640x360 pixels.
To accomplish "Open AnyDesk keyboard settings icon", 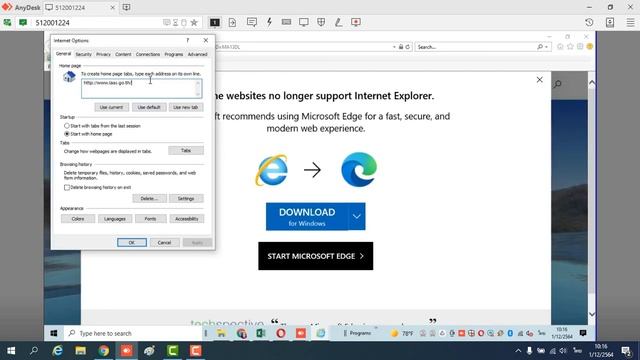I will [287, 22].
